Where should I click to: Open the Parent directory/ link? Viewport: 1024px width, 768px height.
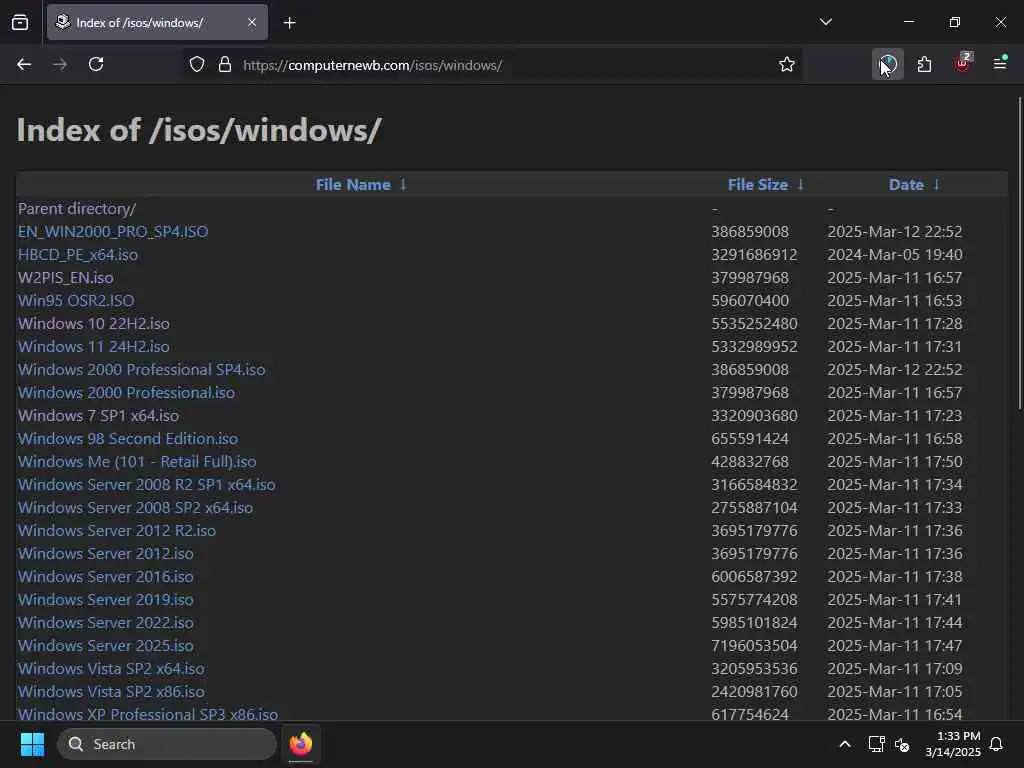click(x=77, y=209)
